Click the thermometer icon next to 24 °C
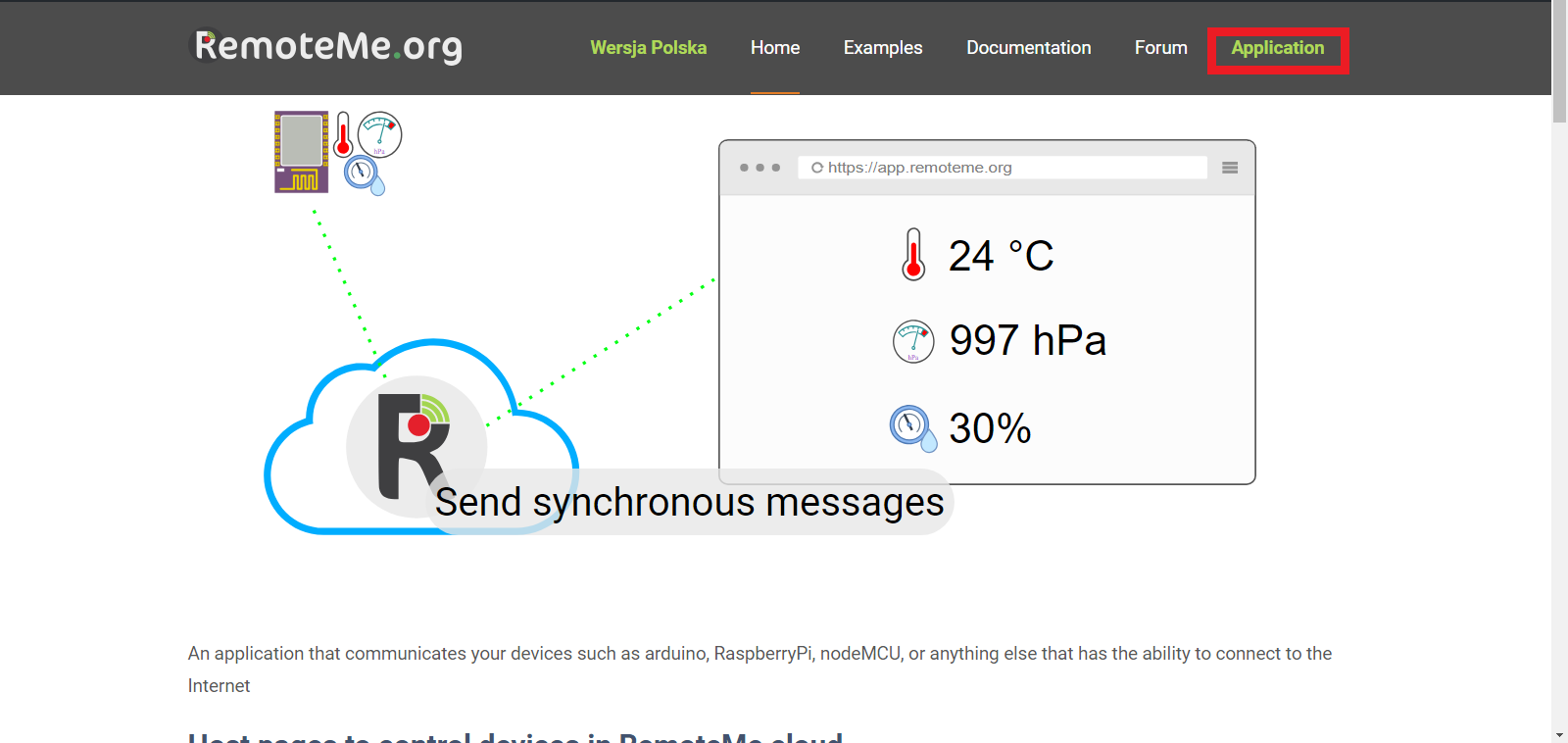Screen dimensions: 1568x743 (913, 255)
